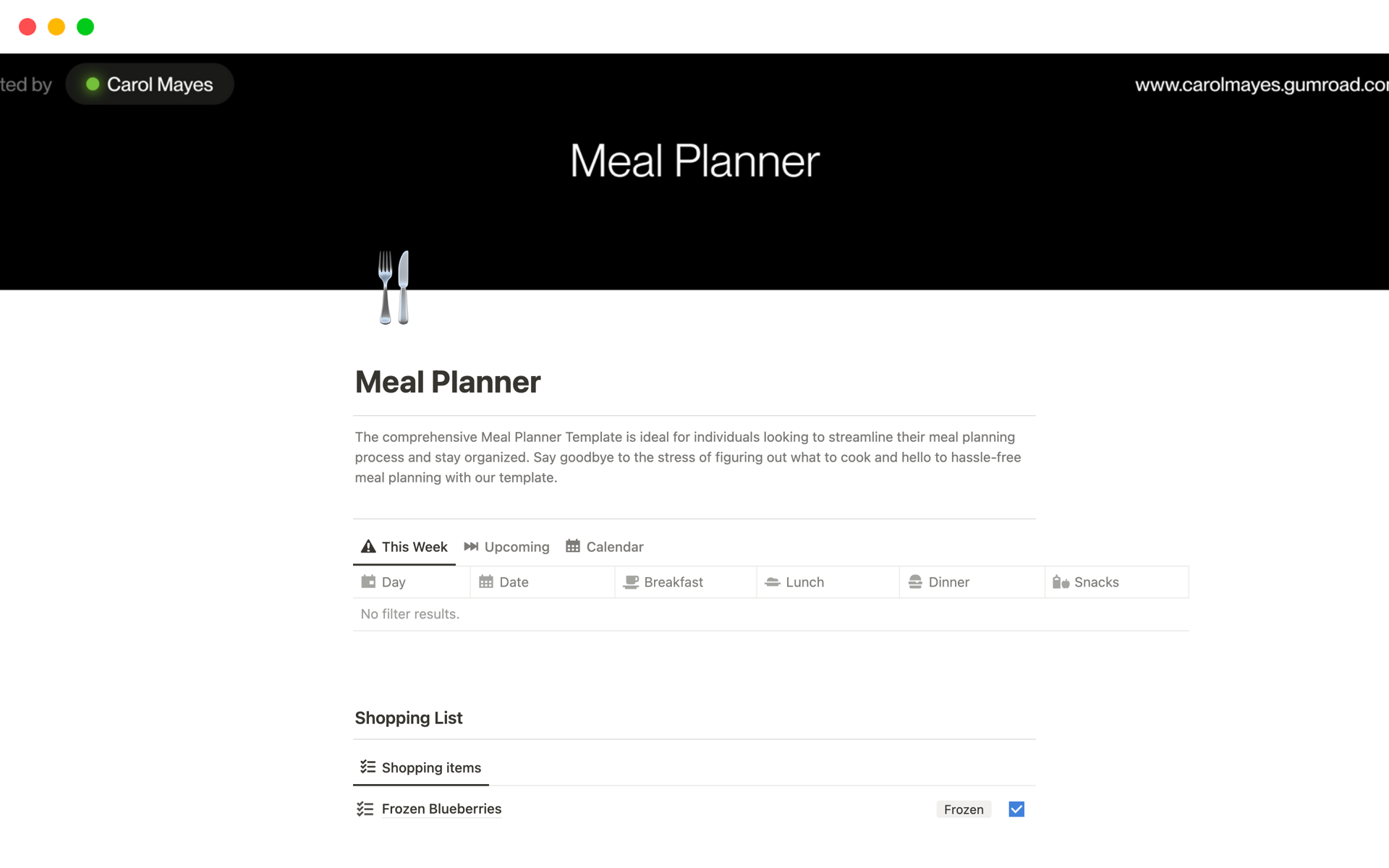
Task: Select the Dinner meal icon
Action: tap(916, 581)
